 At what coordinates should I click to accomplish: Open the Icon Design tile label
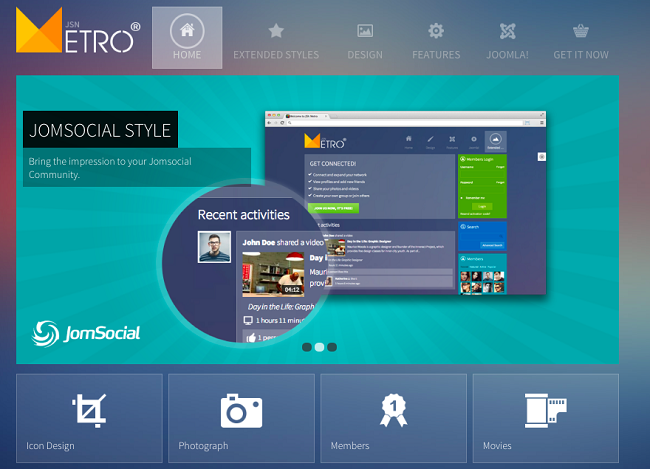[x=50, y=446]
